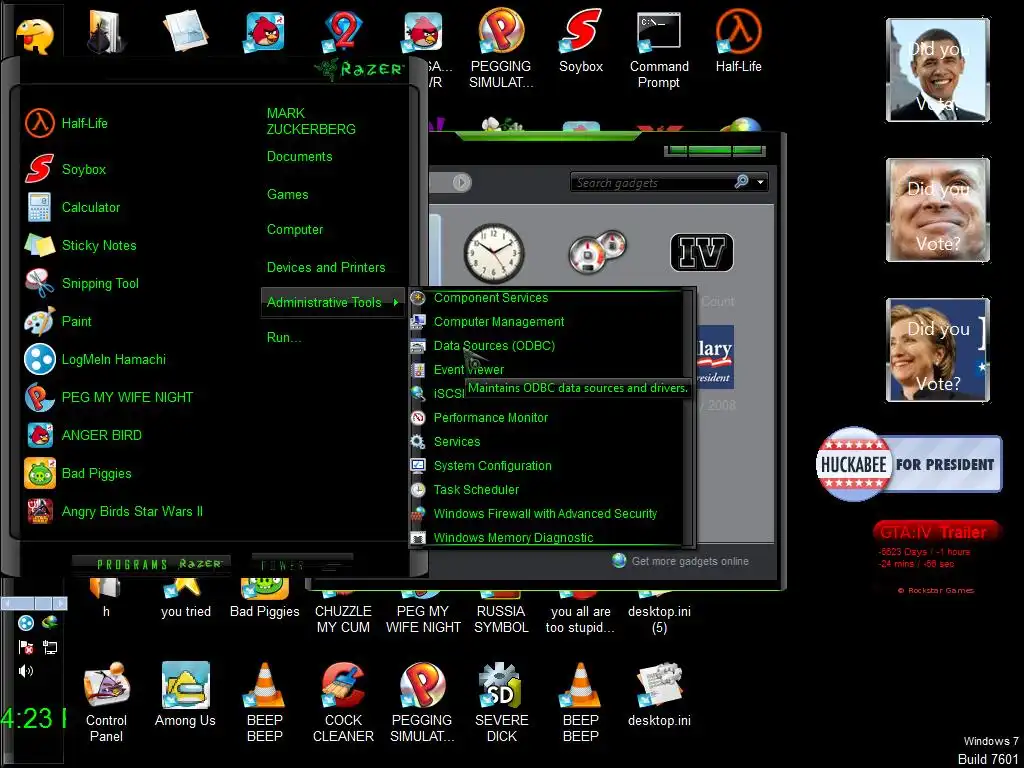Open Half-Life from the start menu list
The image size is (1024, 768).
(66, 123)
